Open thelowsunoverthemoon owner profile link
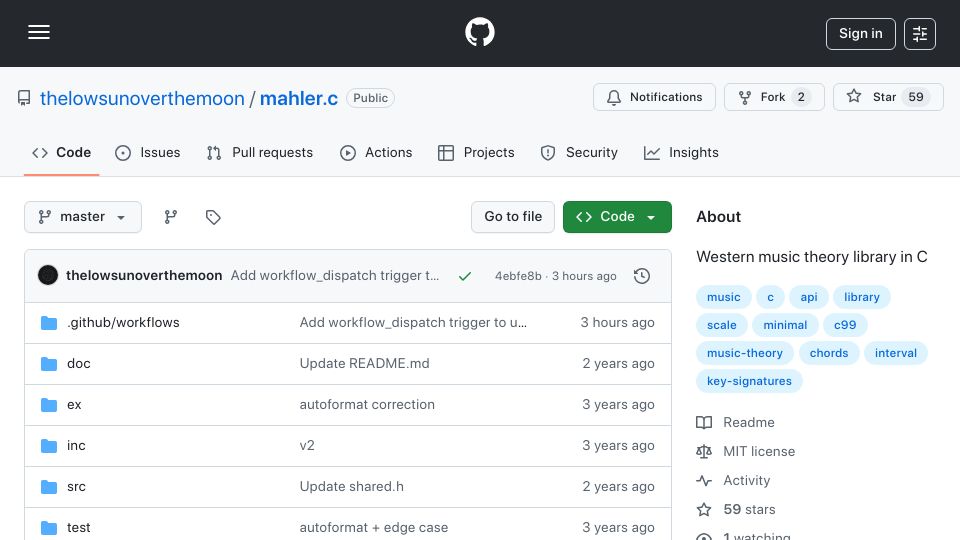The width and height of the screenshot is (960, 540). pyautogui.click(x=142, y=98)
